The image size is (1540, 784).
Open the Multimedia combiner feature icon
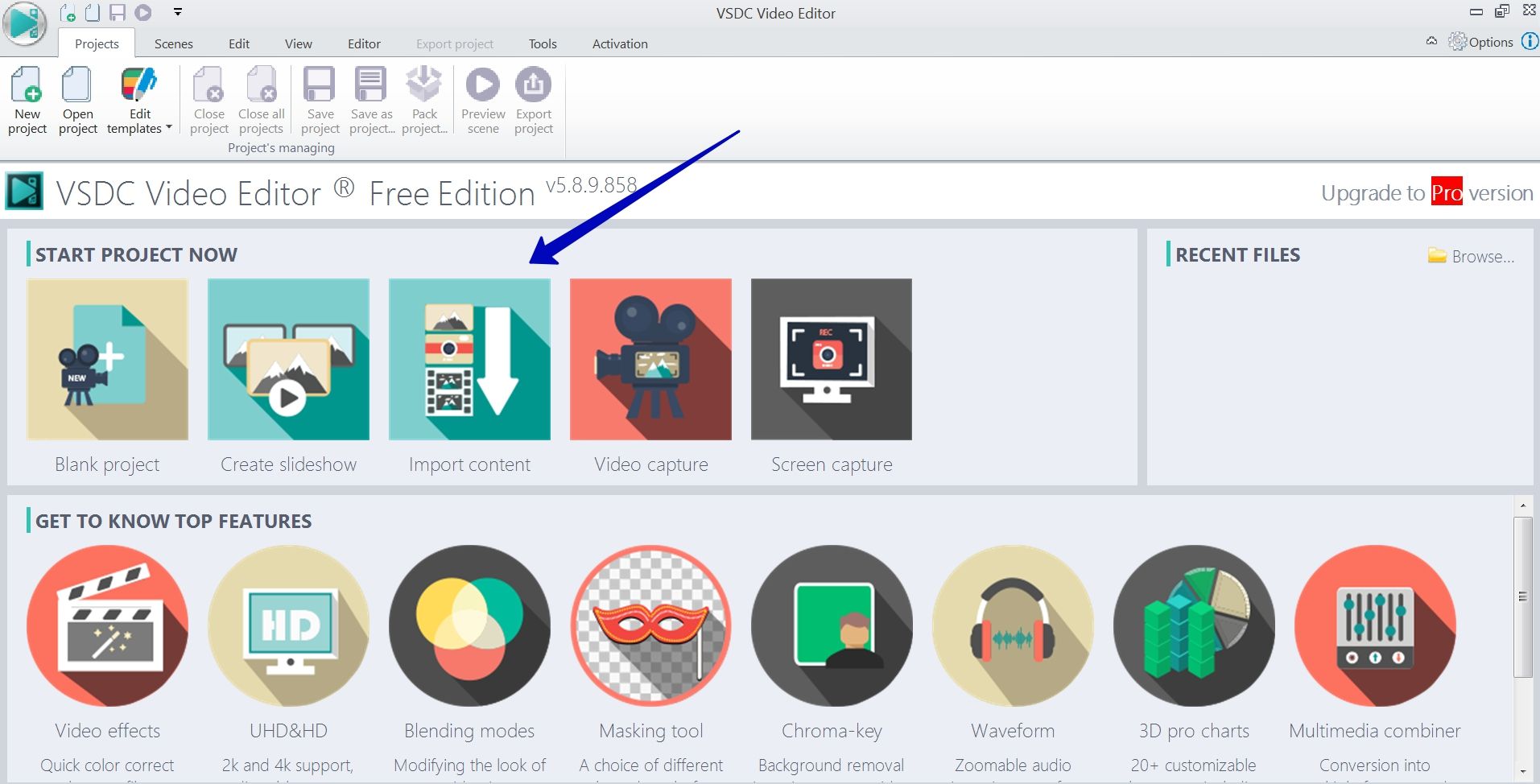pos(1375,625)
